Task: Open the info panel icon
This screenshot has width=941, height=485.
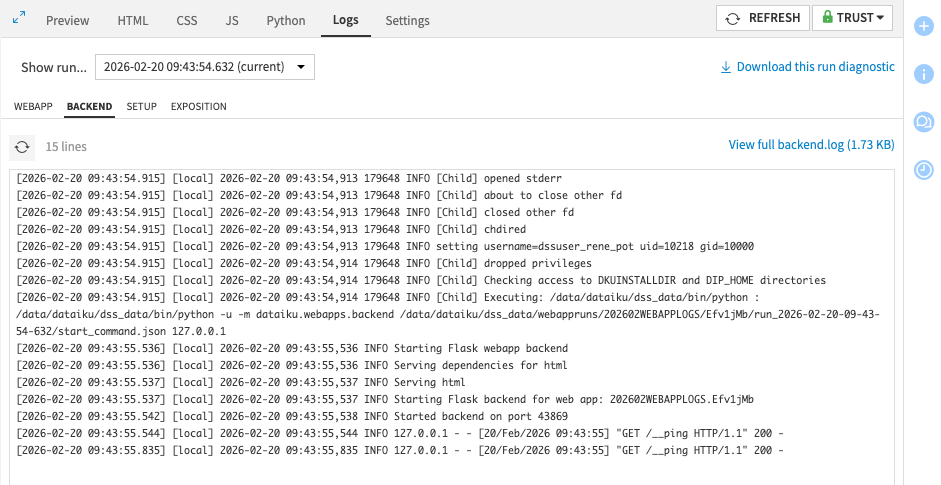Action: (924, 73)
